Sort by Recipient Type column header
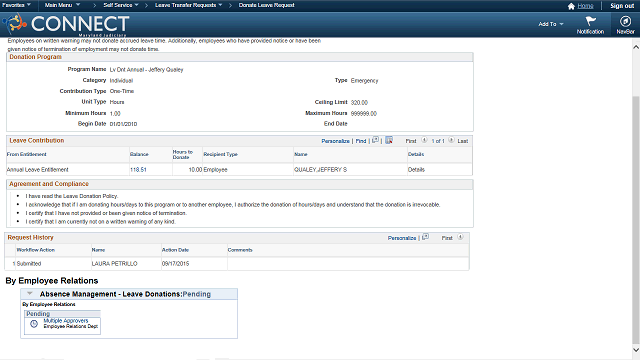This screenshot has width=640, height=360. tap(220, 154)
